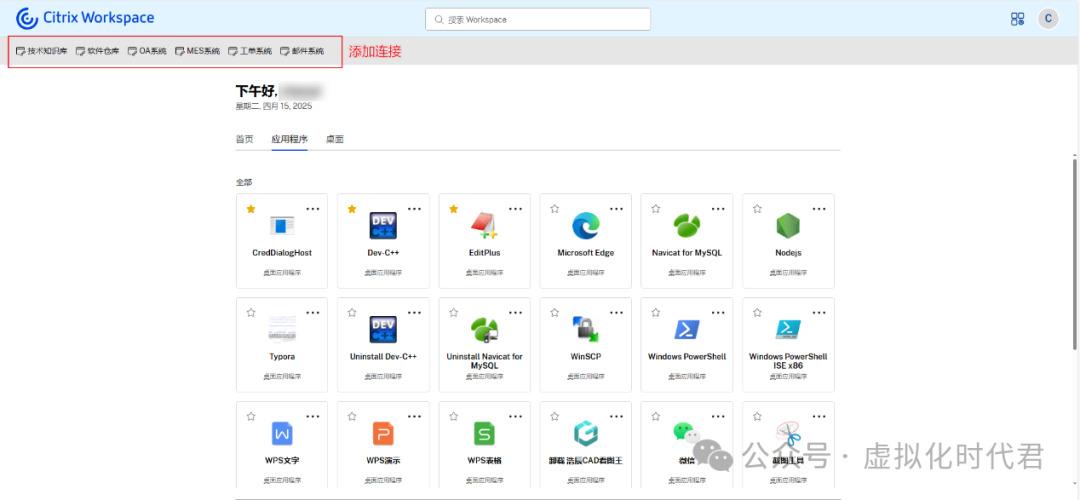Mark Nodejs as a favorite
Screen dimensions: 1080x500
(x=757, y=209)
